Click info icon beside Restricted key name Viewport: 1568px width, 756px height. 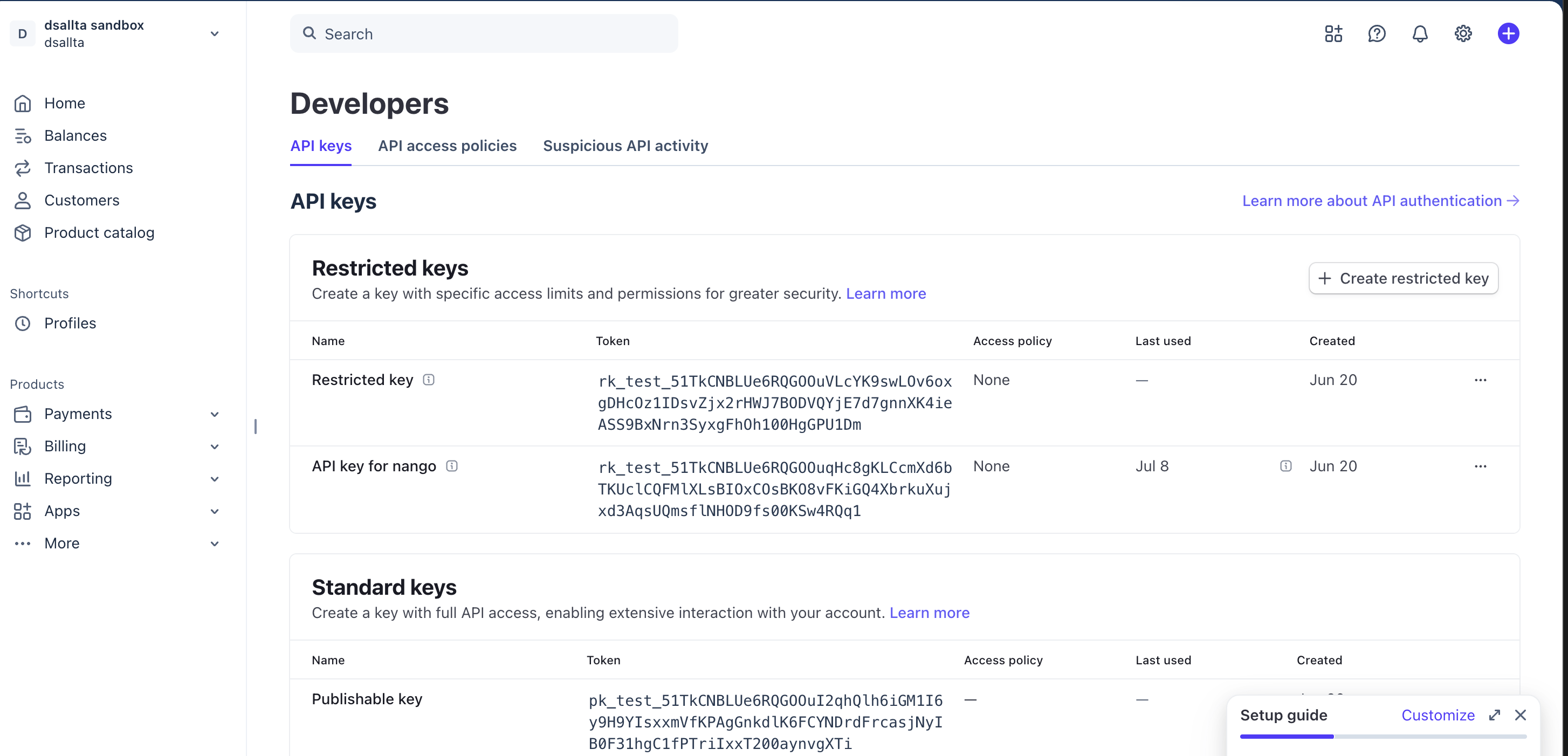[429, 380]
